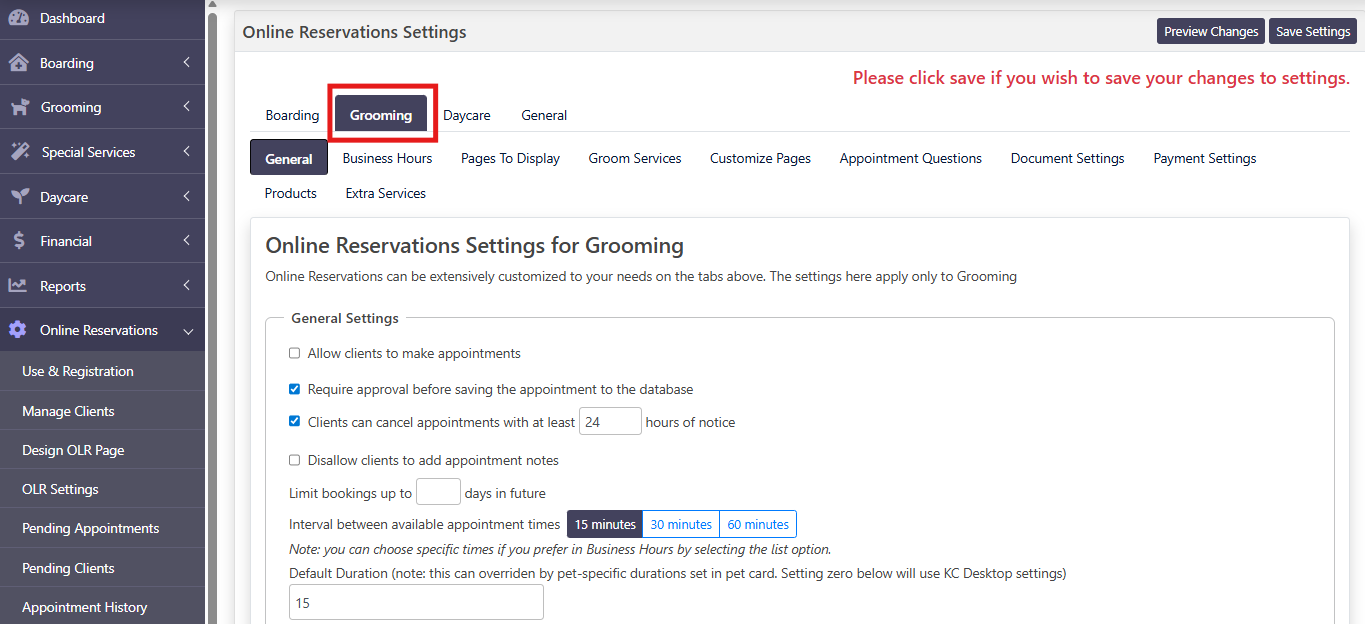1365x624 pixels.
Task: Check Disallow clients to add appointment notes
Action: click(295, 460)
